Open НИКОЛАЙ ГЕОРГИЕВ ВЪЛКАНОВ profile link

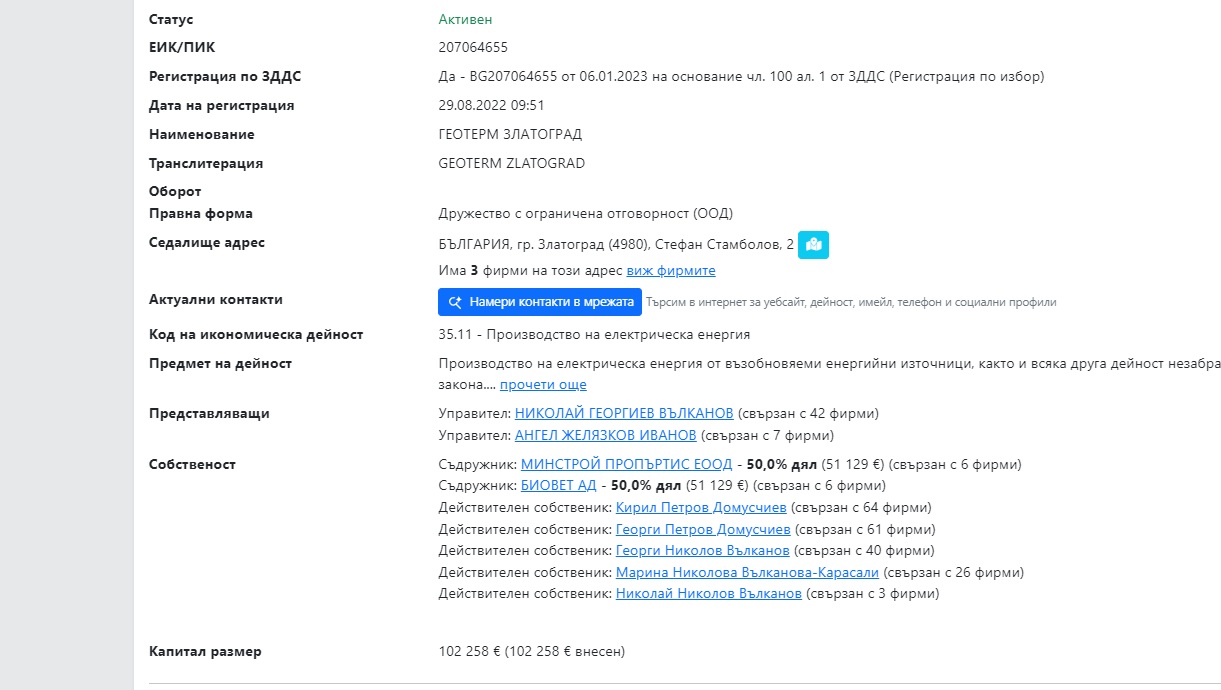pyautogui.click(x=624, y=413)
